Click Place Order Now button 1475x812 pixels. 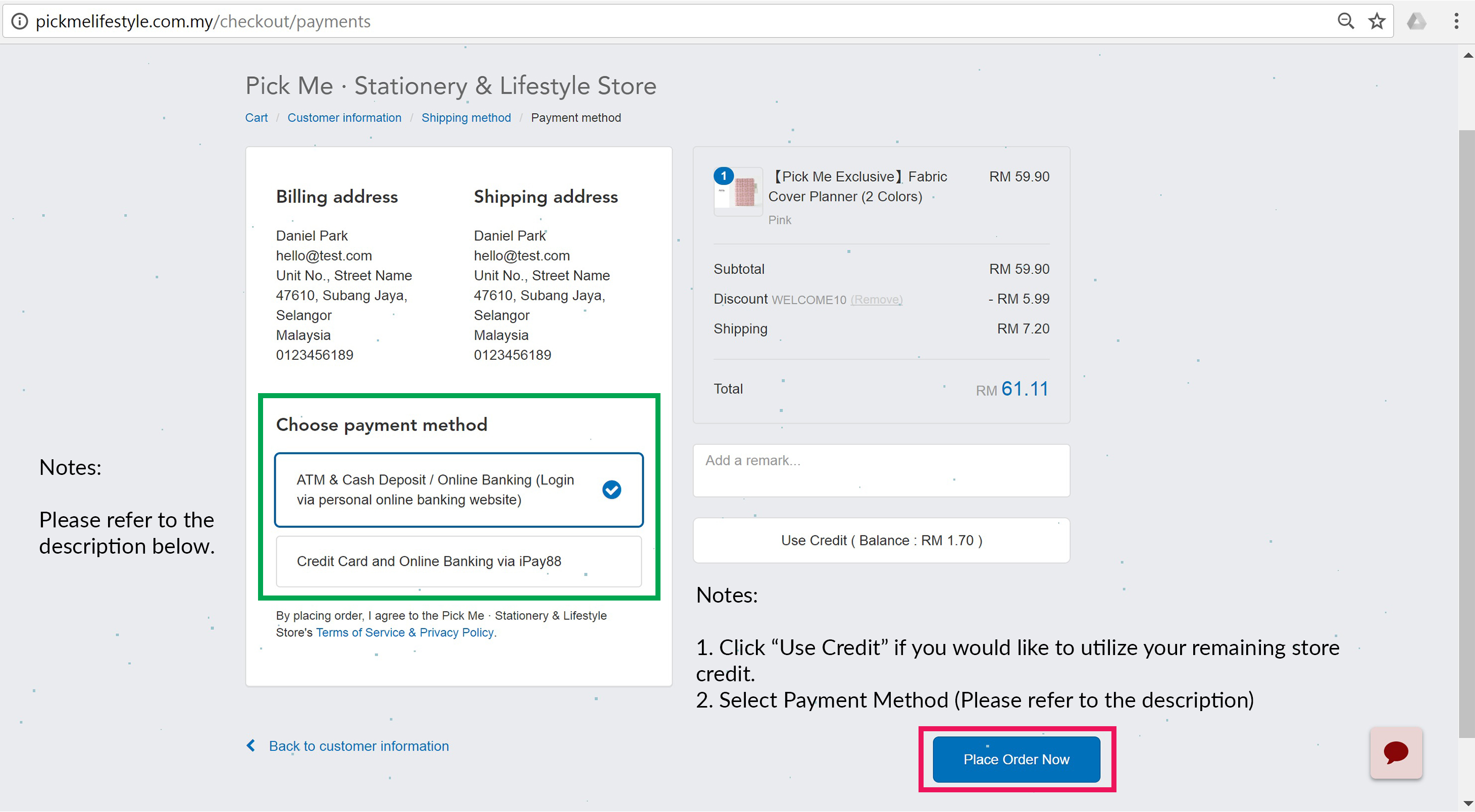(1016, 760)
